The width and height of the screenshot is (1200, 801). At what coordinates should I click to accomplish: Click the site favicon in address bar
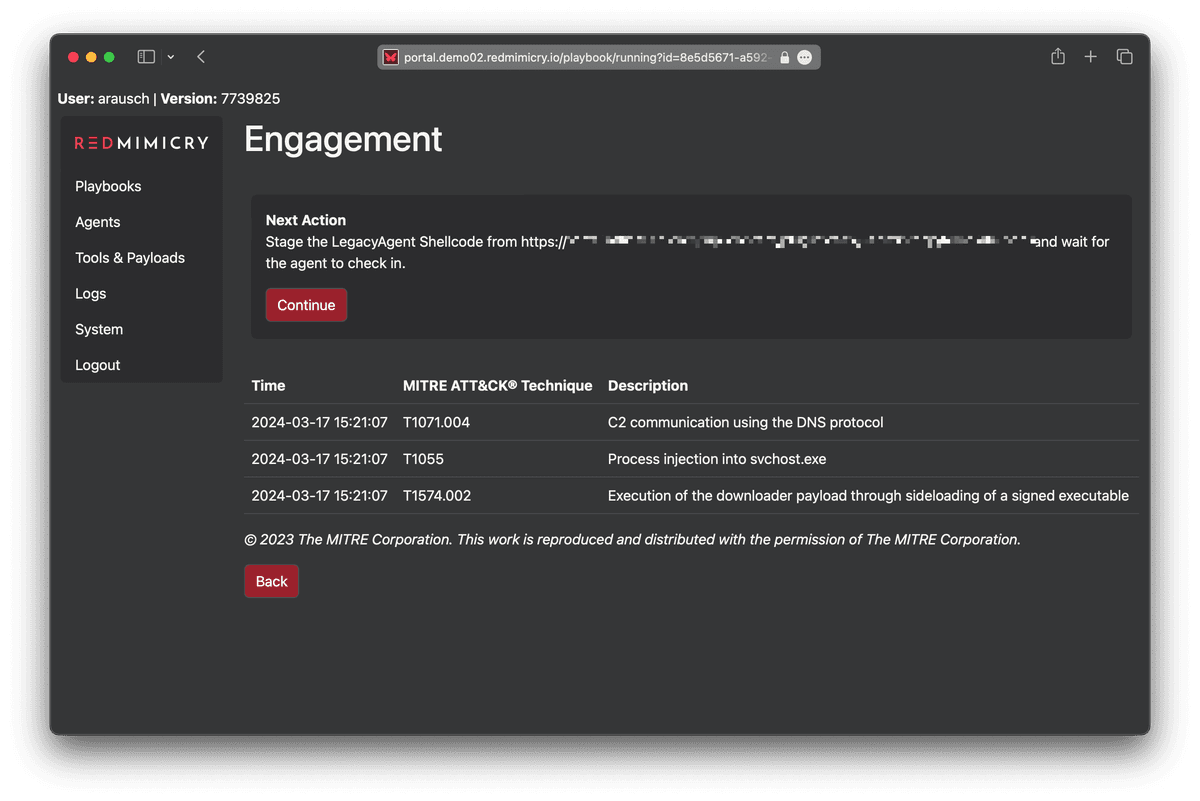(391, 58)
